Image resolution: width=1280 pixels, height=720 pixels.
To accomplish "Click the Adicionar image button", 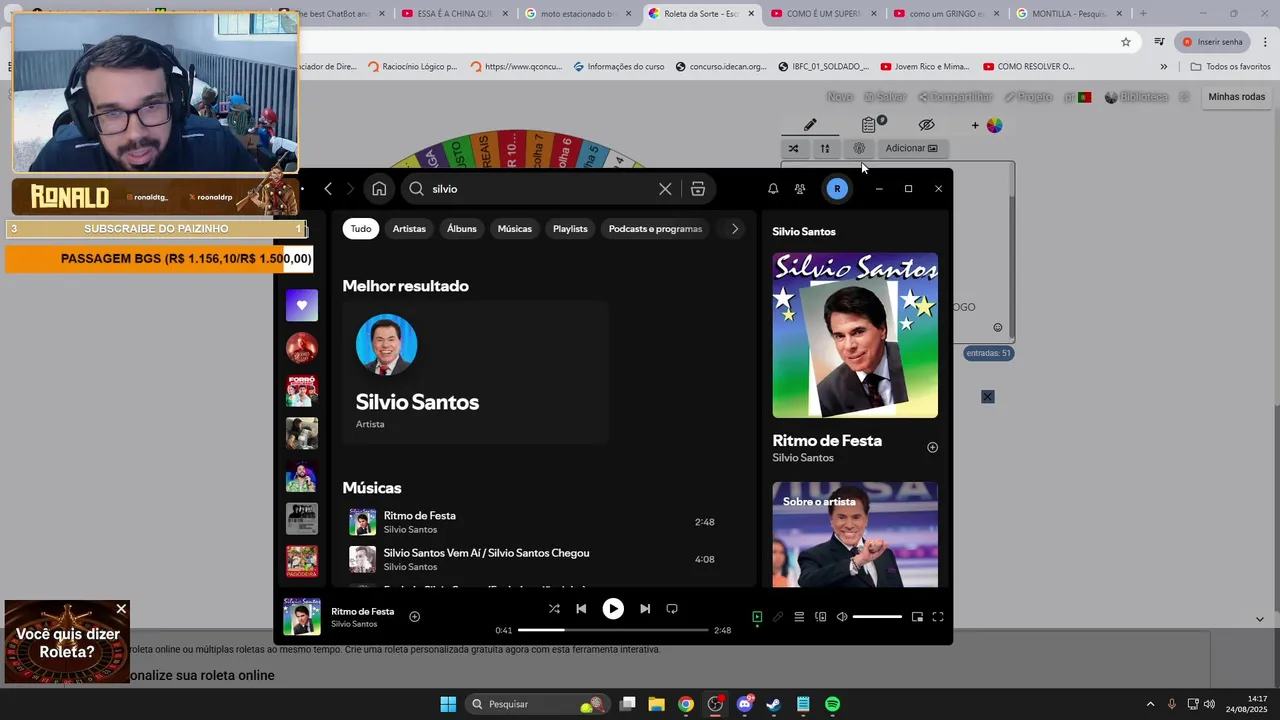I will [911, 148].
